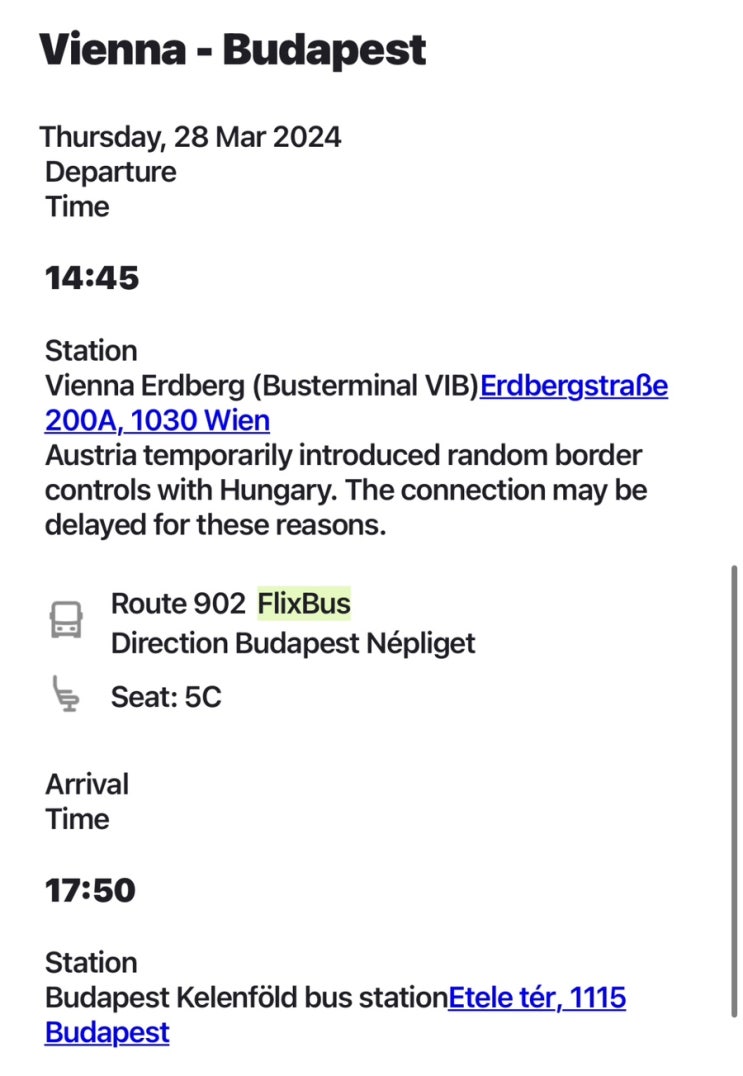The height and width of the screenshot is (1076, 743).
Task: Click the Vienna - Budapest heading
Action: (233, 49)
